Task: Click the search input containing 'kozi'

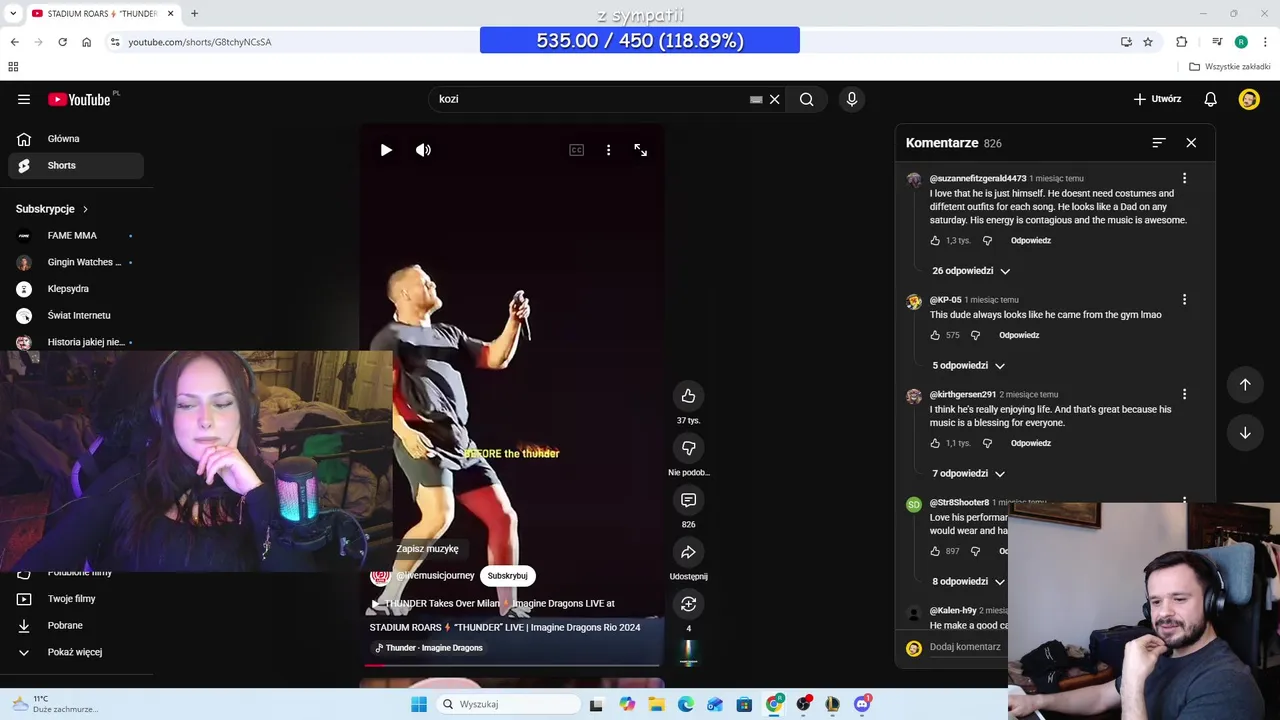Action: [590, 99]
